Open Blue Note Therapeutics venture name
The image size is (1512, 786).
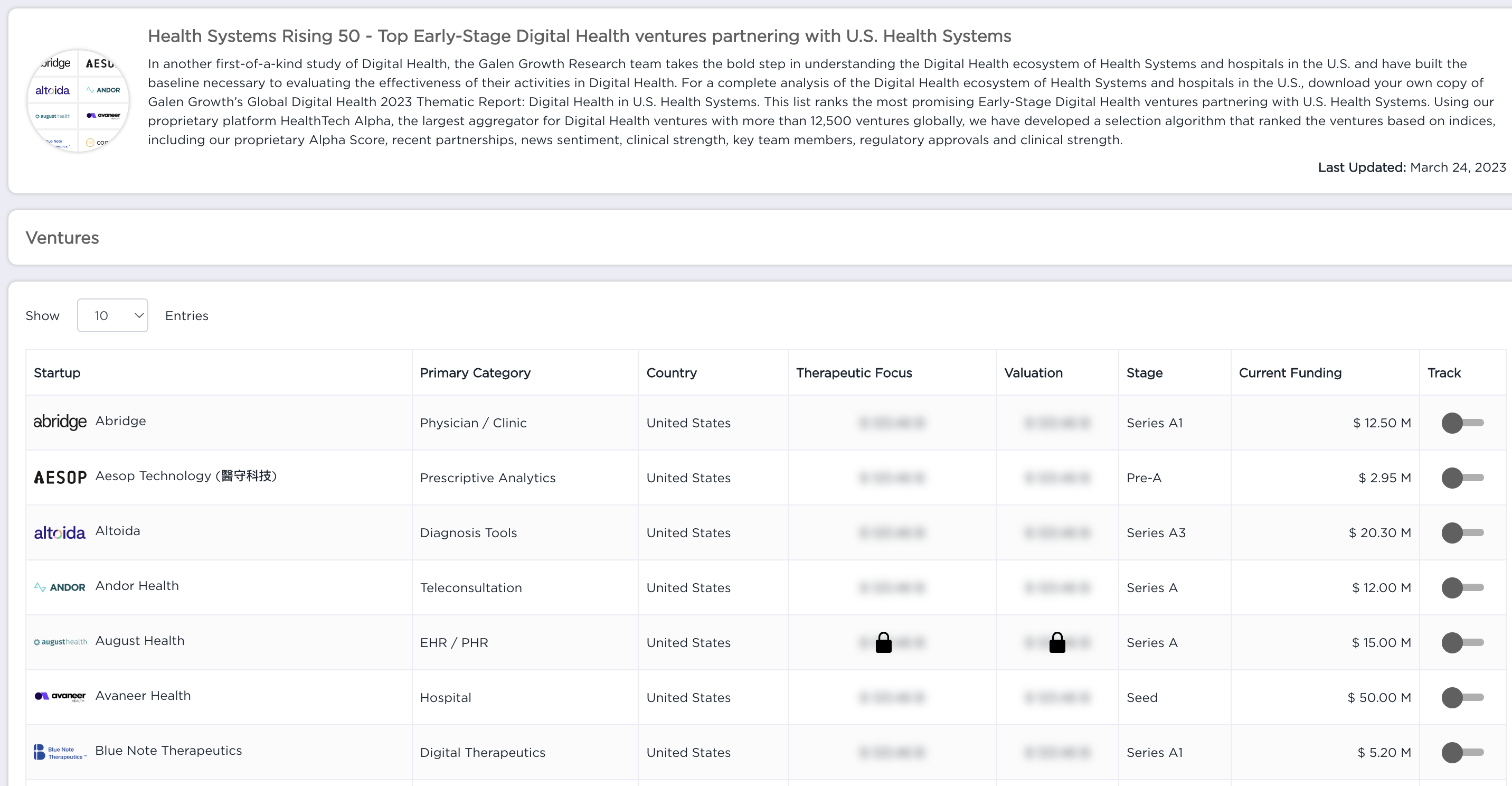coord(168,750)
